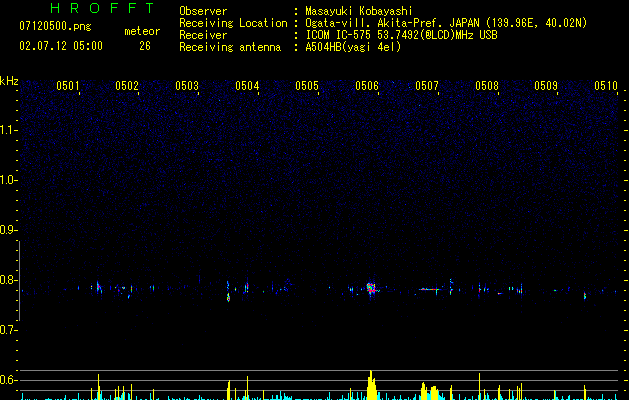Viewport: 629px width, 400px height.
Task: Click the kHz axis unit label
Action: (9, 81)
